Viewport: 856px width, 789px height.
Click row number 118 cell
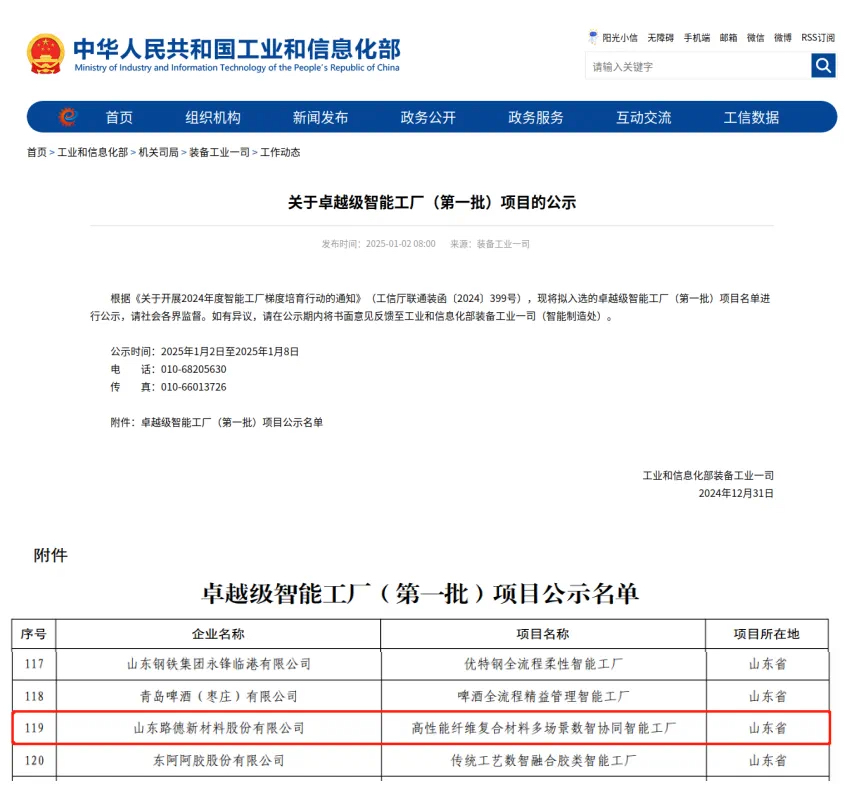click(34, 696)
